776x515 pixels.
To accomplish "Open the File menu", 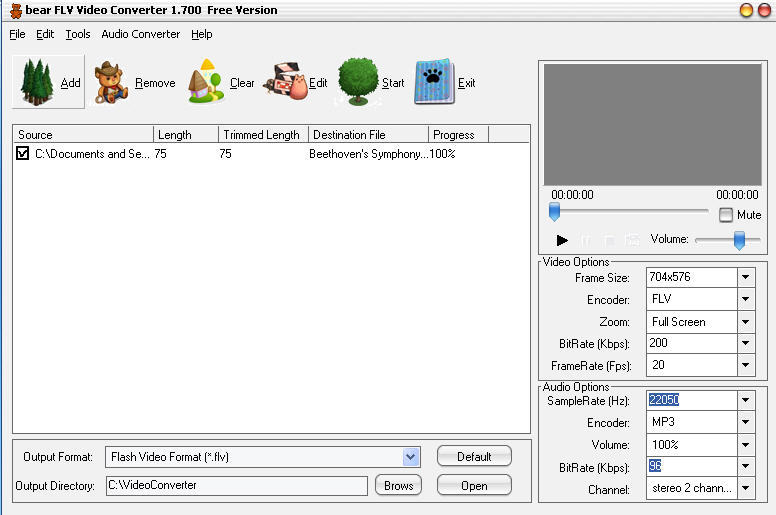I will pos(17,34).
